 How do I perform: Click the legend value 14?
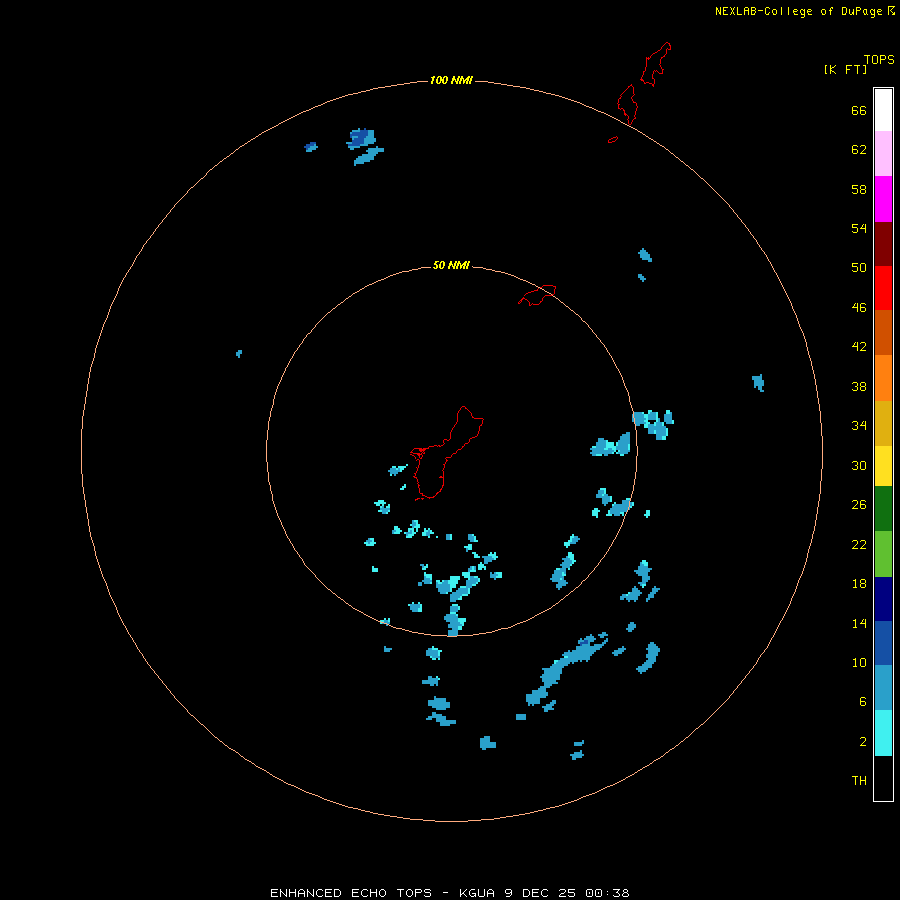(859, 623)
